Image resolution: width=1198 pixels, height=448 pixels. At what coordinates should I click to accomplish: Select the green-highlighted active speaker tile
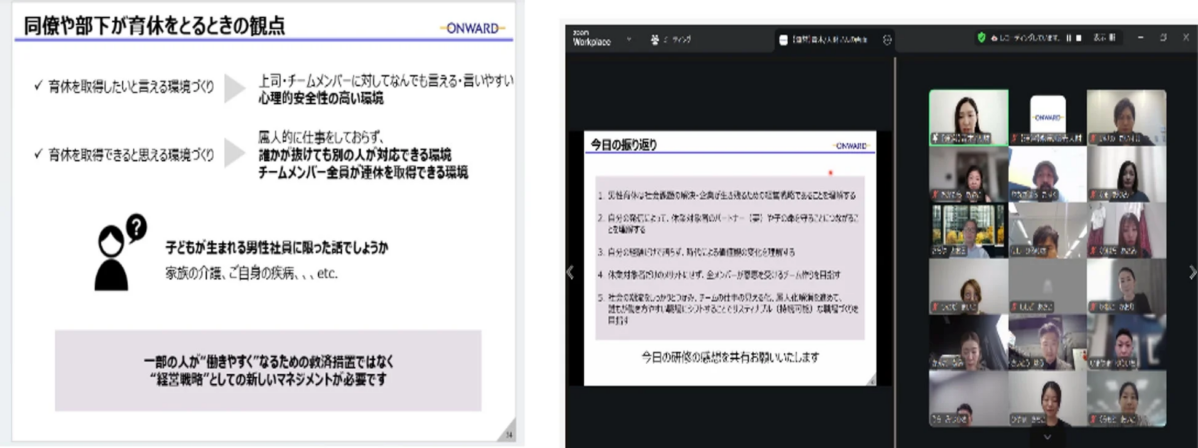coord(968,117)
